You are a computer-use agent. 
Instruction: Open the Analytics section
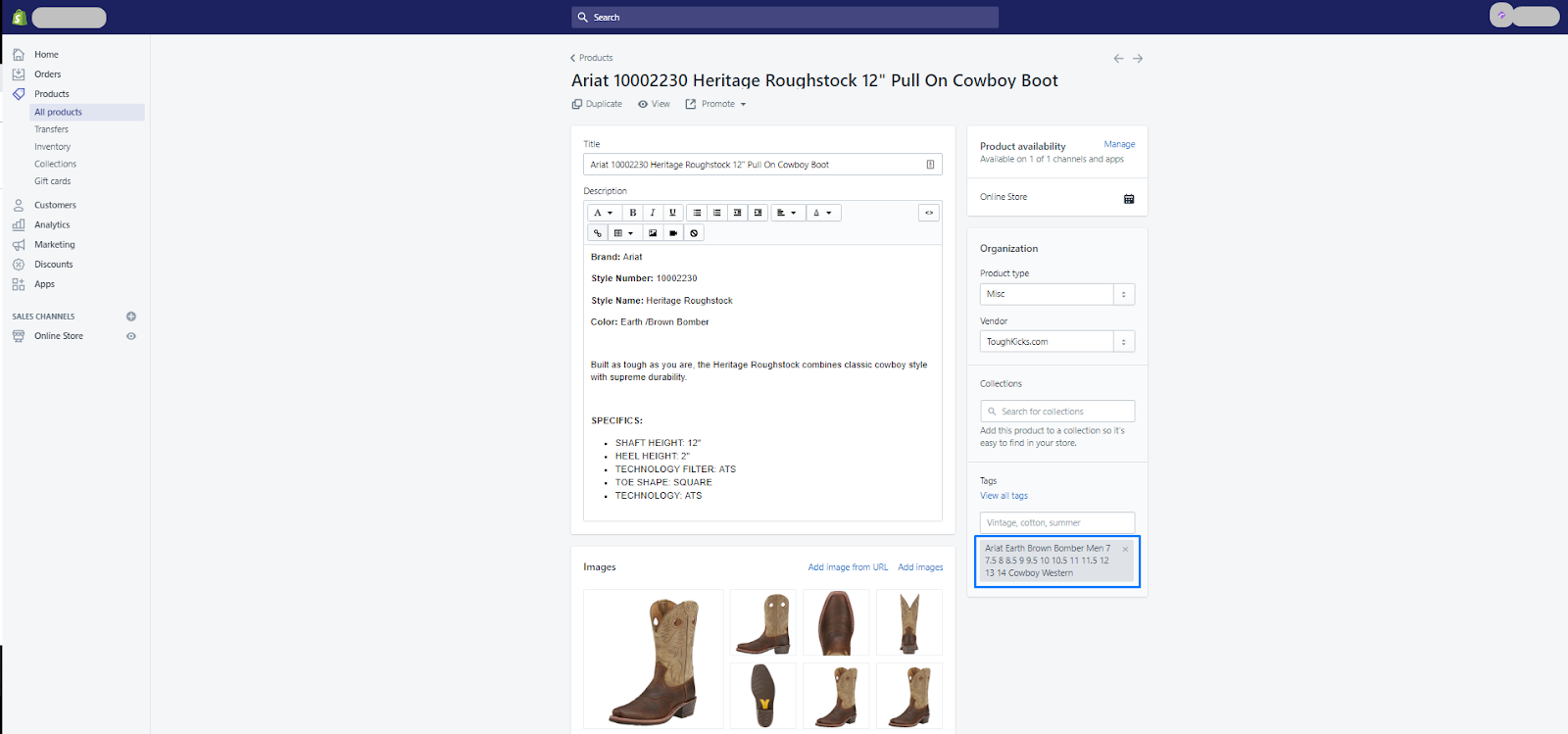(x=52, y=225)
